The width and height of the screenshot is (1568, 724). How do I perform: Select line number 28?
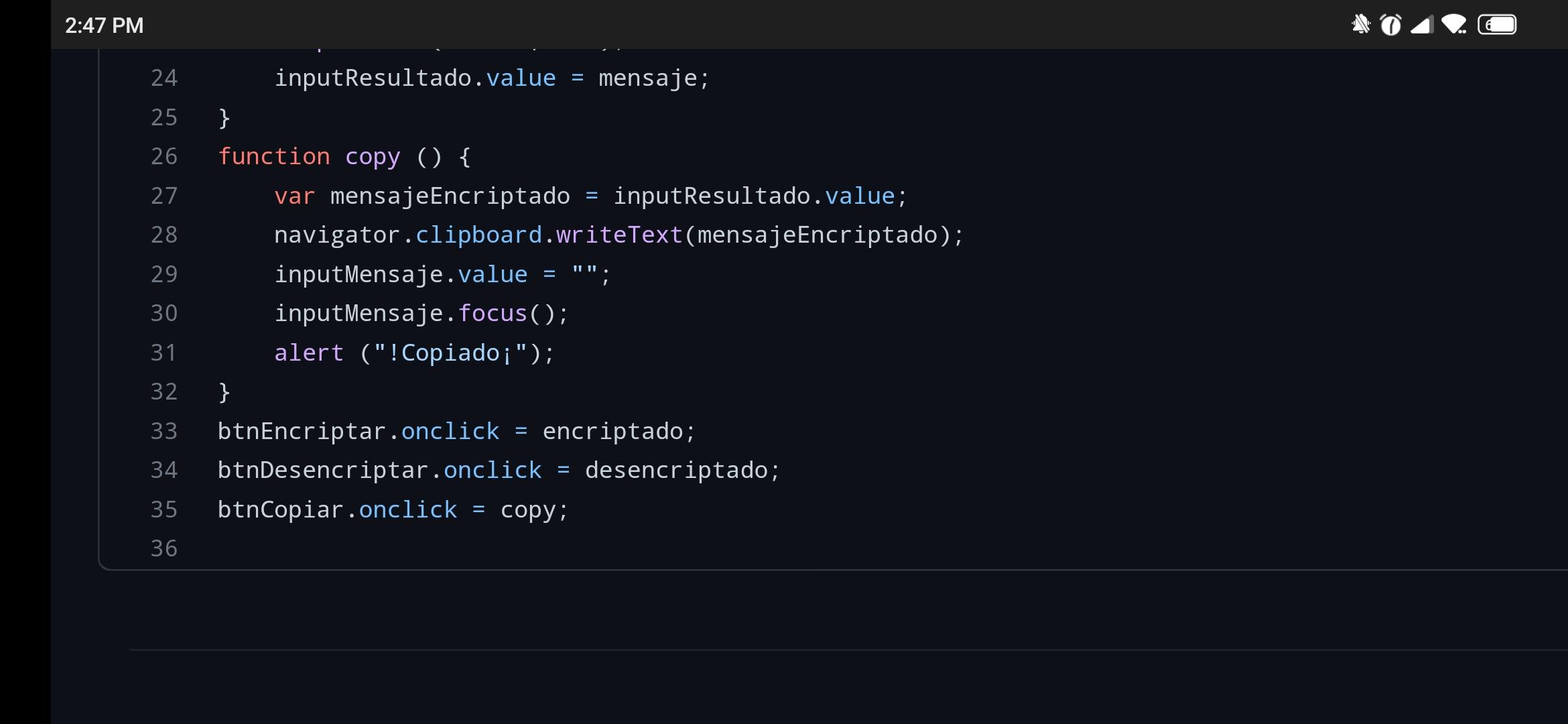pyautogui.click(x=164, y=235)
